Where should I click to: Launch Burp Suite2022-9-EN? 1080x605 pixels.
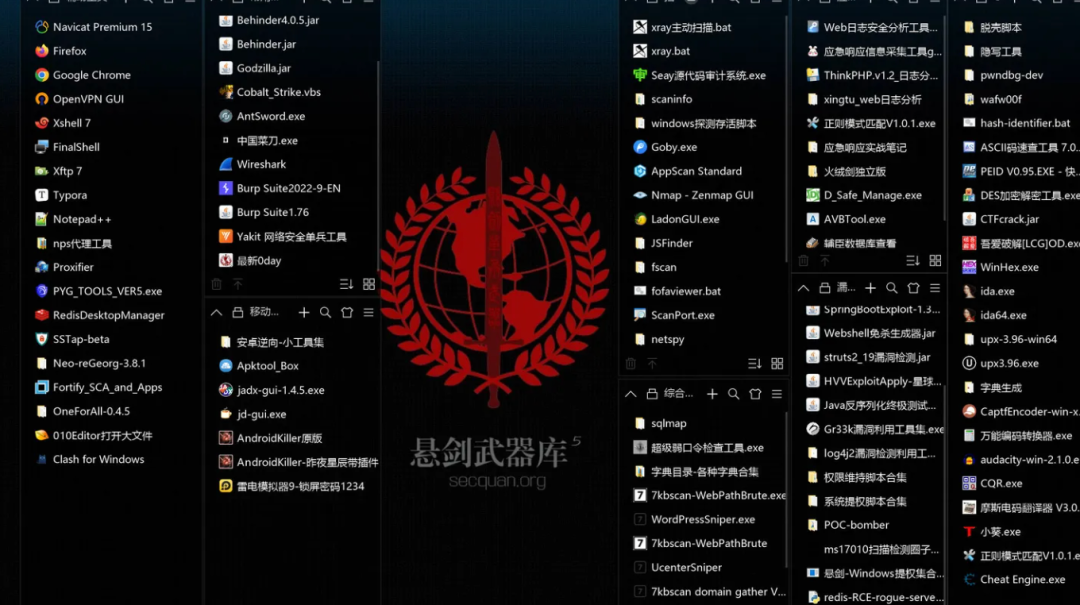280,188
